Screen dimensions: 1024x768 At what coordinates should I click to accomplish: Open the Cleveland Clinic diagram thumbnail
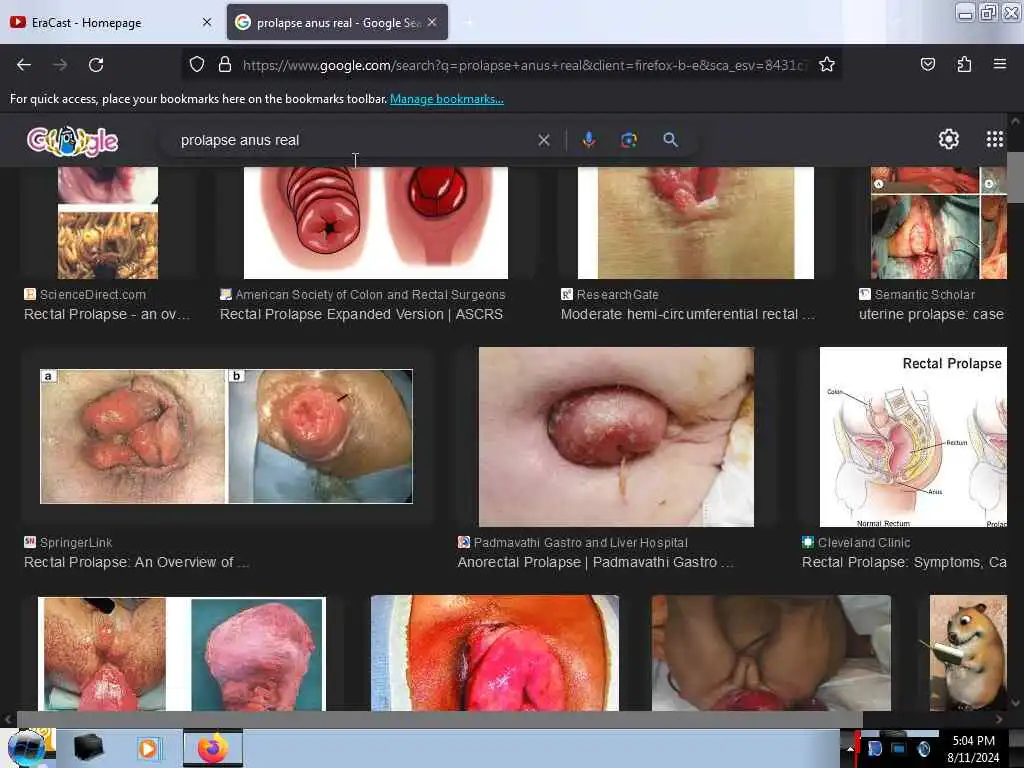point(913,437)
